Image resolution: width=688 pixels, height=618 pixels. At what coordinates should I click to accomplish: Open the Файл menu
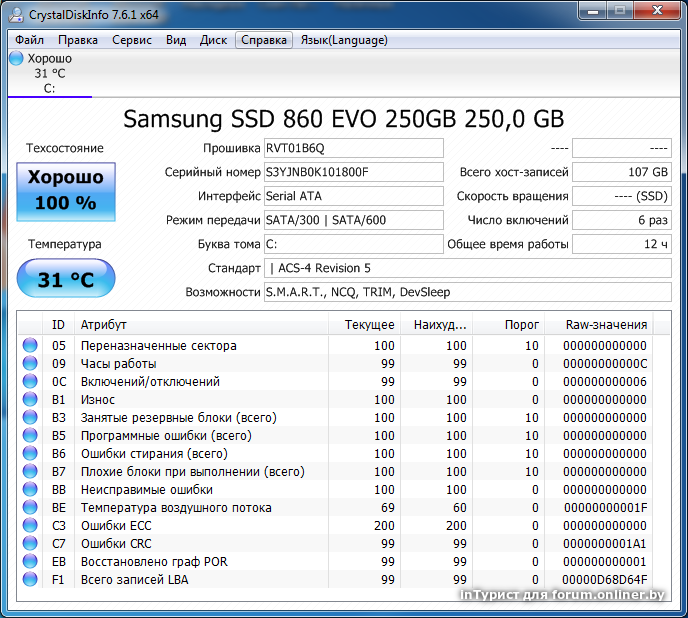coord(30,40)
